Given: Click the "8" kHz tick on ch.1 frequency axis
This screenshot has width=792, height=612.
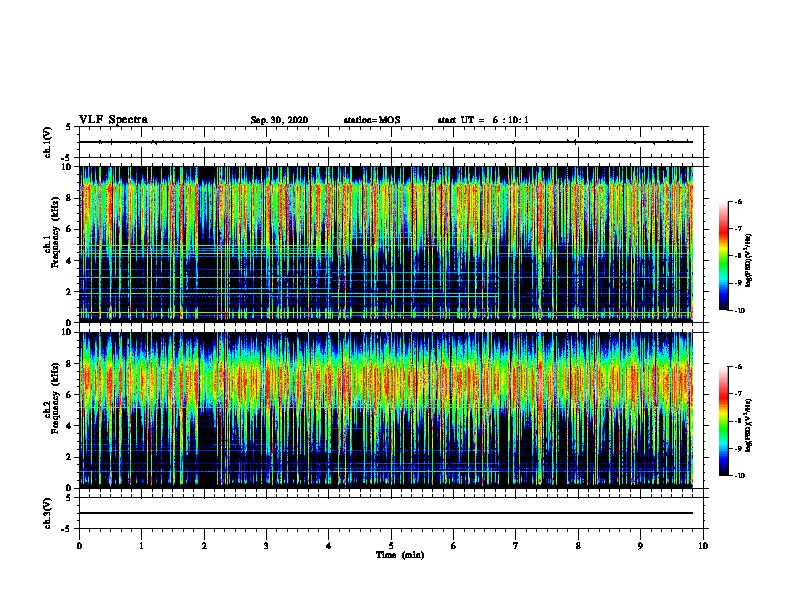Looking at the screenshot, I should click(70, 198).
